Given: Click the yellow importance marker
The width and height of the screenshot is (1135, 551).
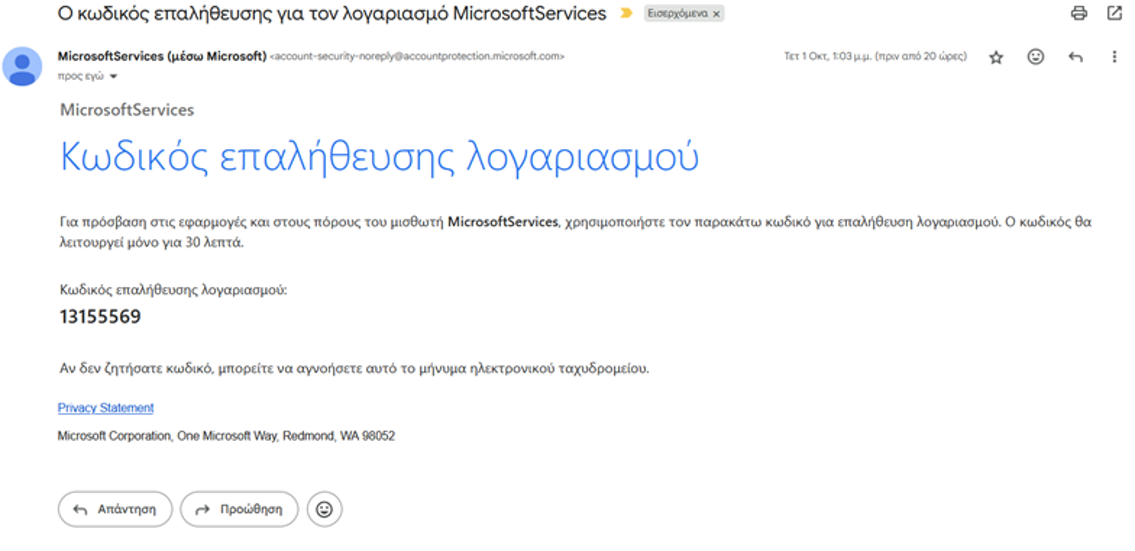Looking at the screenshot, I should click(x=626, y=13).
